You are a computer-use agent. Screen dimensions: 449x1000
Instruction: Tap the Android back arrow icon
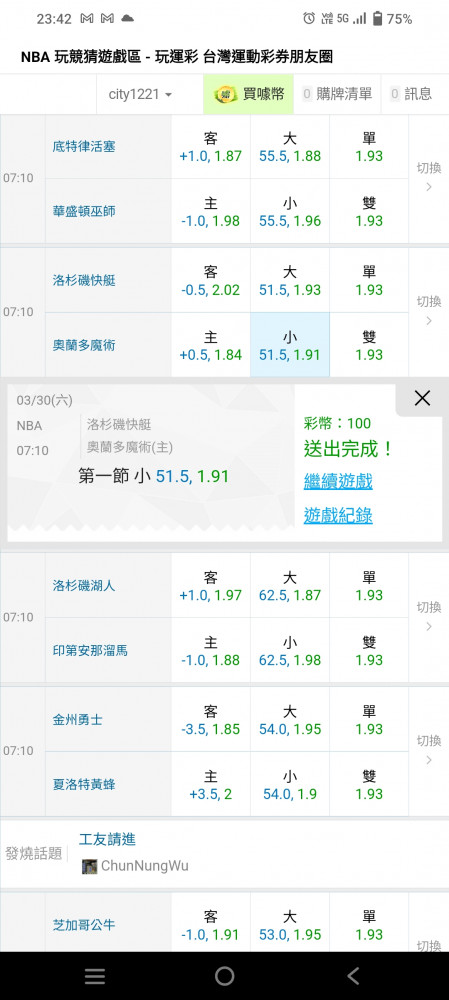pyautogui.click(x=353, y=976)
